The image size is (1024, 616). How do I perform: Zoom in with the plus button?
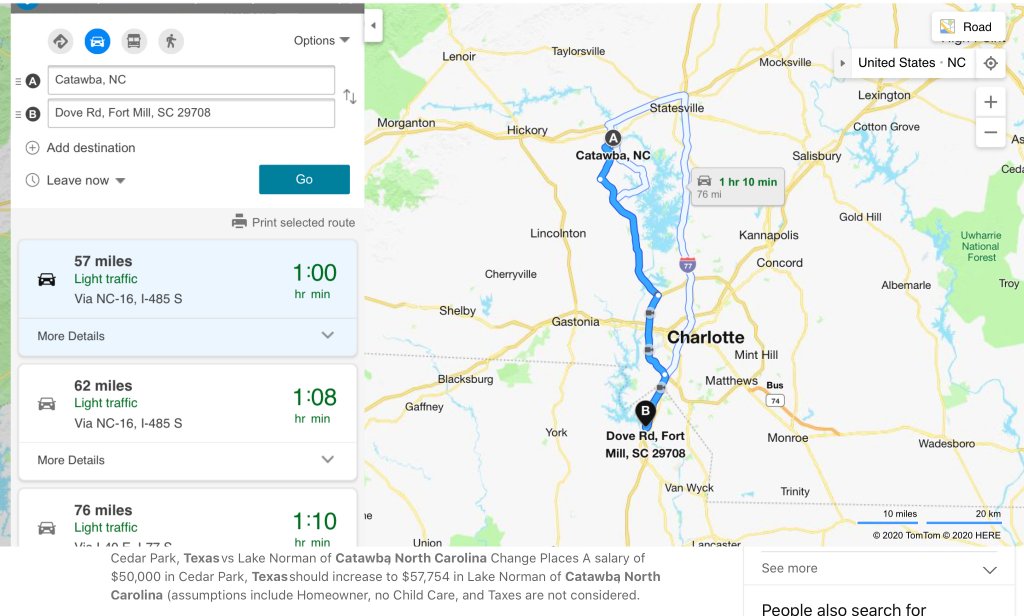coord(990,102)
